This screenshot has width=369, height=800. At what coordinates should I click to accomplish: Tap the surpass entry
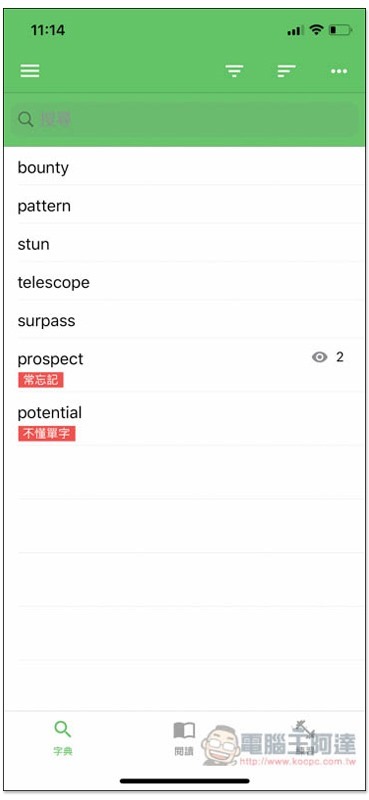184,320
